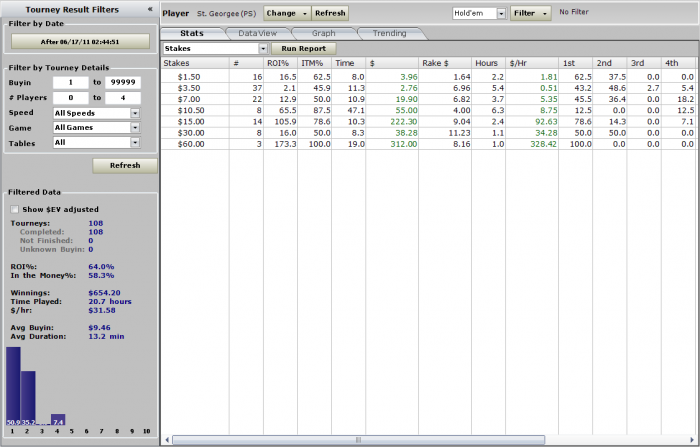
Task: Click the # Players minimum field
Action: tap(71, 98)
